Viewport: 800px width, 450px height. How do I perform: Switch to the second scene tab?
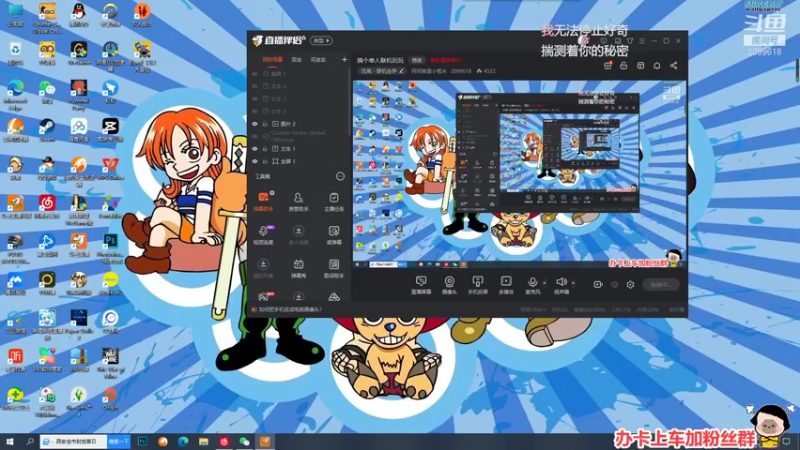click(296, 60)
